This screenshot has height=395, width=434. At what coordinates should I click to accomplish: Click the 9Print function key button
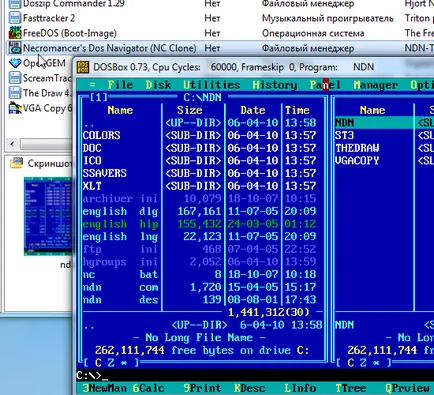(x=202, y=388)
